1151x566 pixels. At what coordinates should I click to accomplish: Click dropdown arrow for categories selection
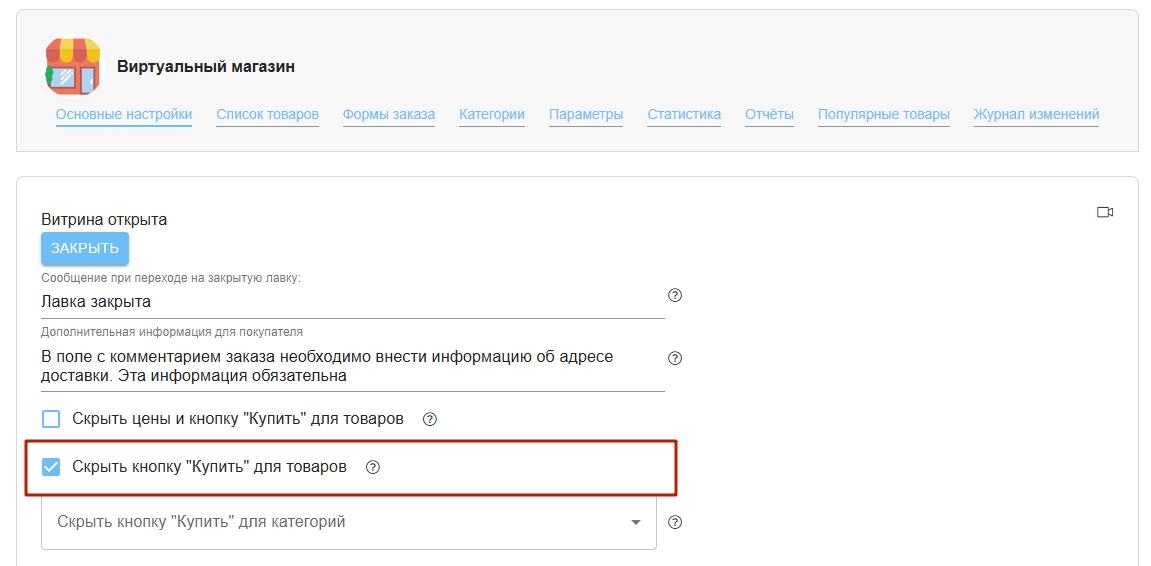(x=635, y=522)
